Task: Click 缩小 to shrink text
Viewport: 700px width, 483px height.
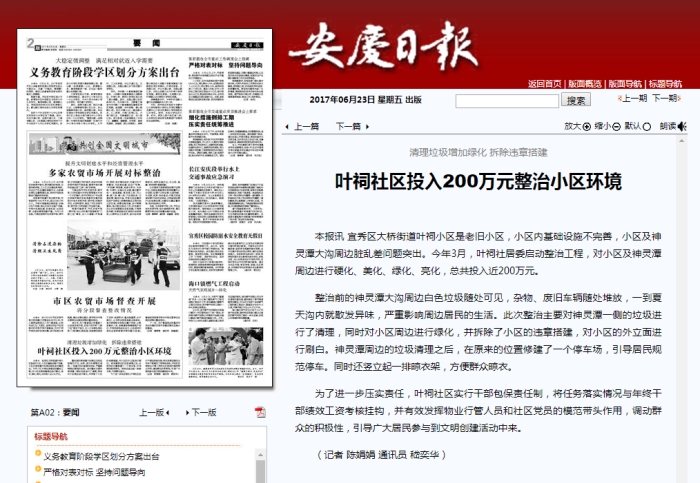Action: coord(603,126)
